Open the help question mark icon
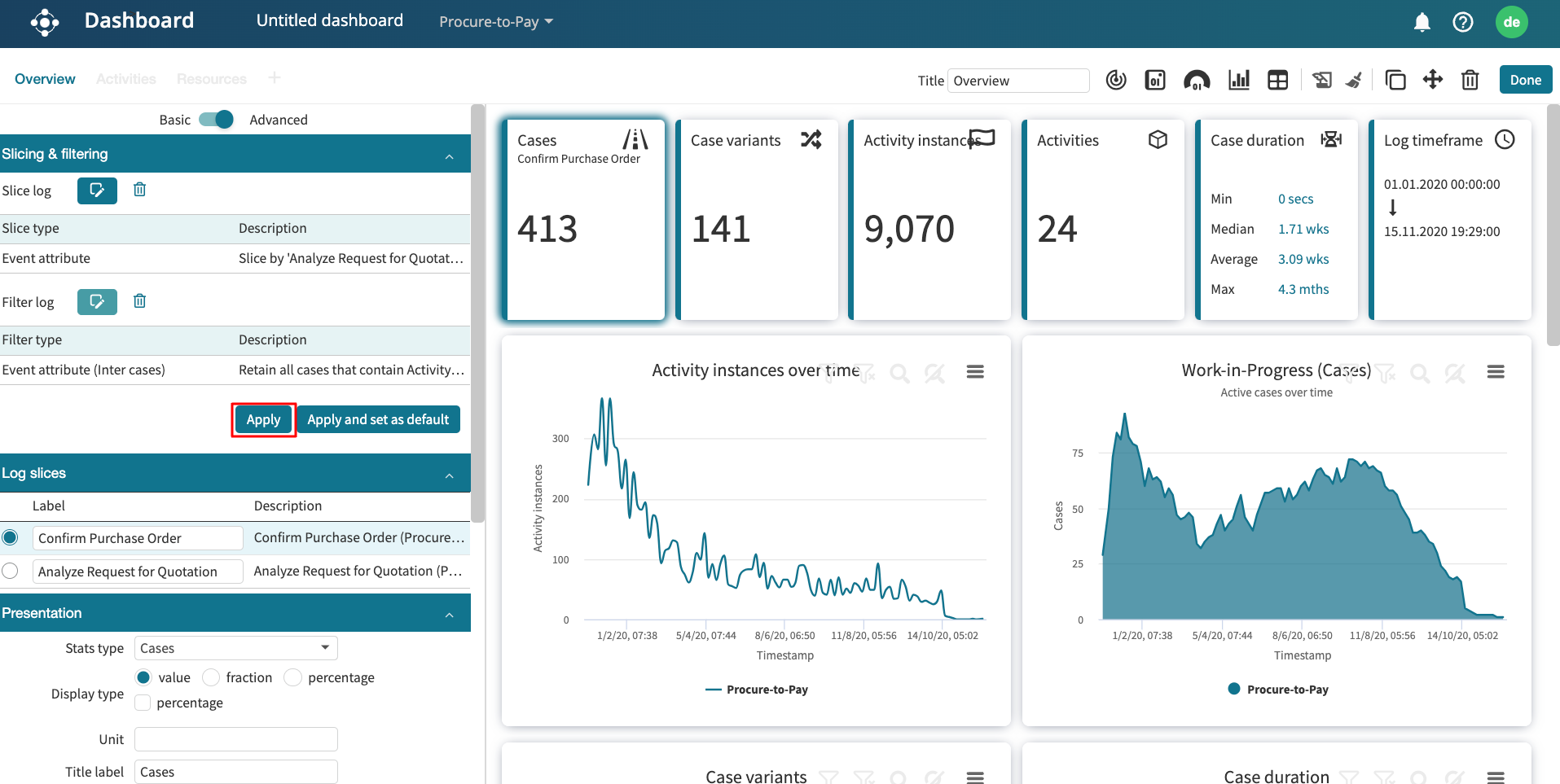The width and height of the screenshot is (1560, 784). tap(1462, 22)
